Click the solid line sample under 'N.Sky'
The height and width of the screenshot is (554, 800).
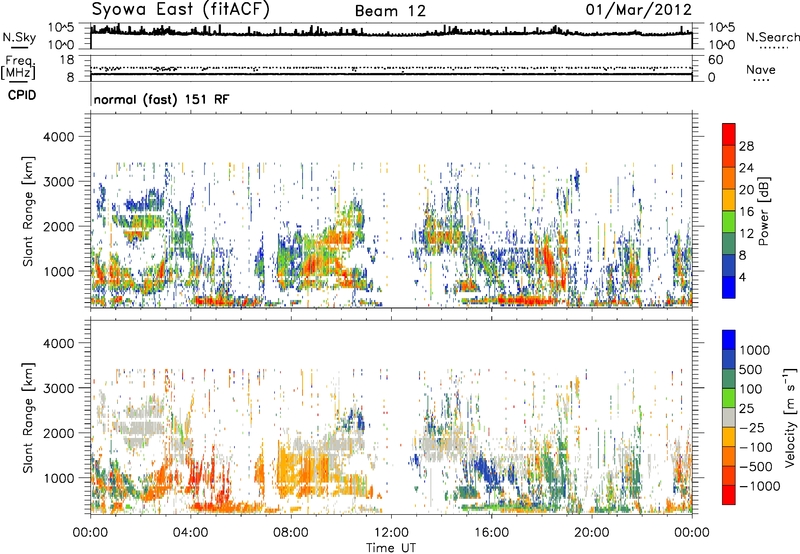coord(19,47)
